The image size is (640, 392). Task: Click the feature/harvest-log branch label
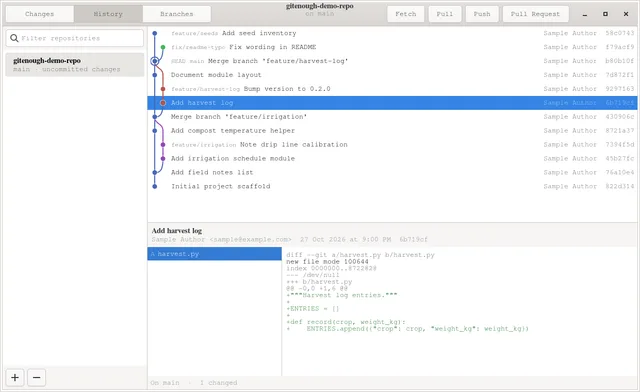click(x=205, y=89)
